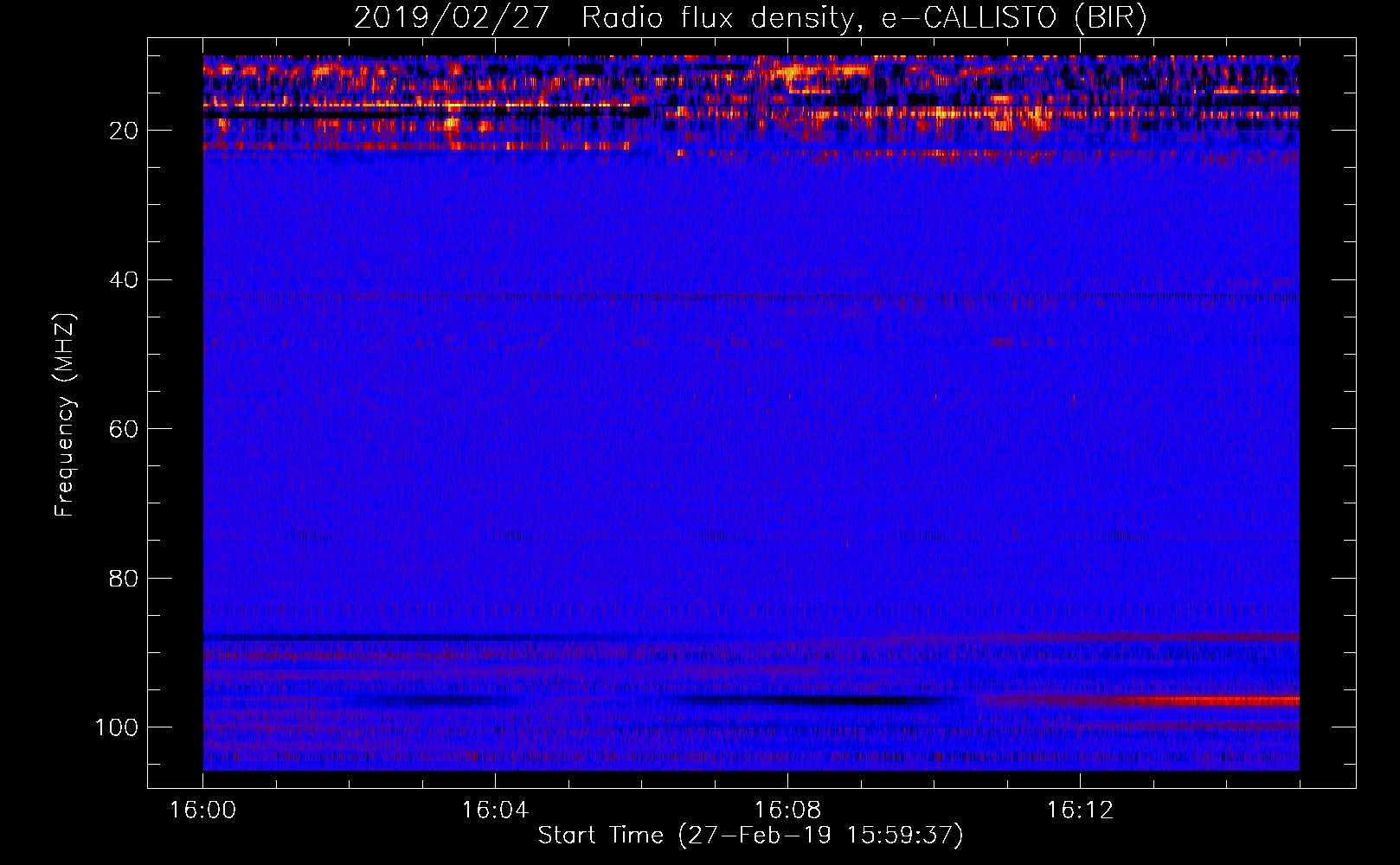Click the 40 MHz frequency tick label

pos(124,279)
